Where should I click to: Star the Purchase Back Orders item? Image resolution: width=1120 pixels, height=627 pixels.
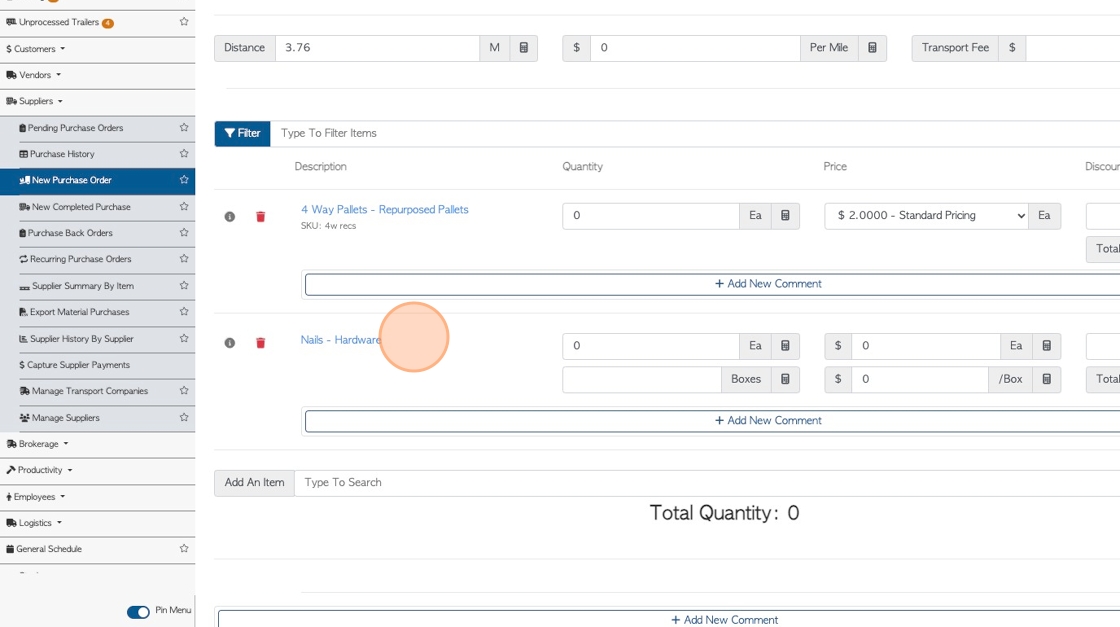[184, 233]
